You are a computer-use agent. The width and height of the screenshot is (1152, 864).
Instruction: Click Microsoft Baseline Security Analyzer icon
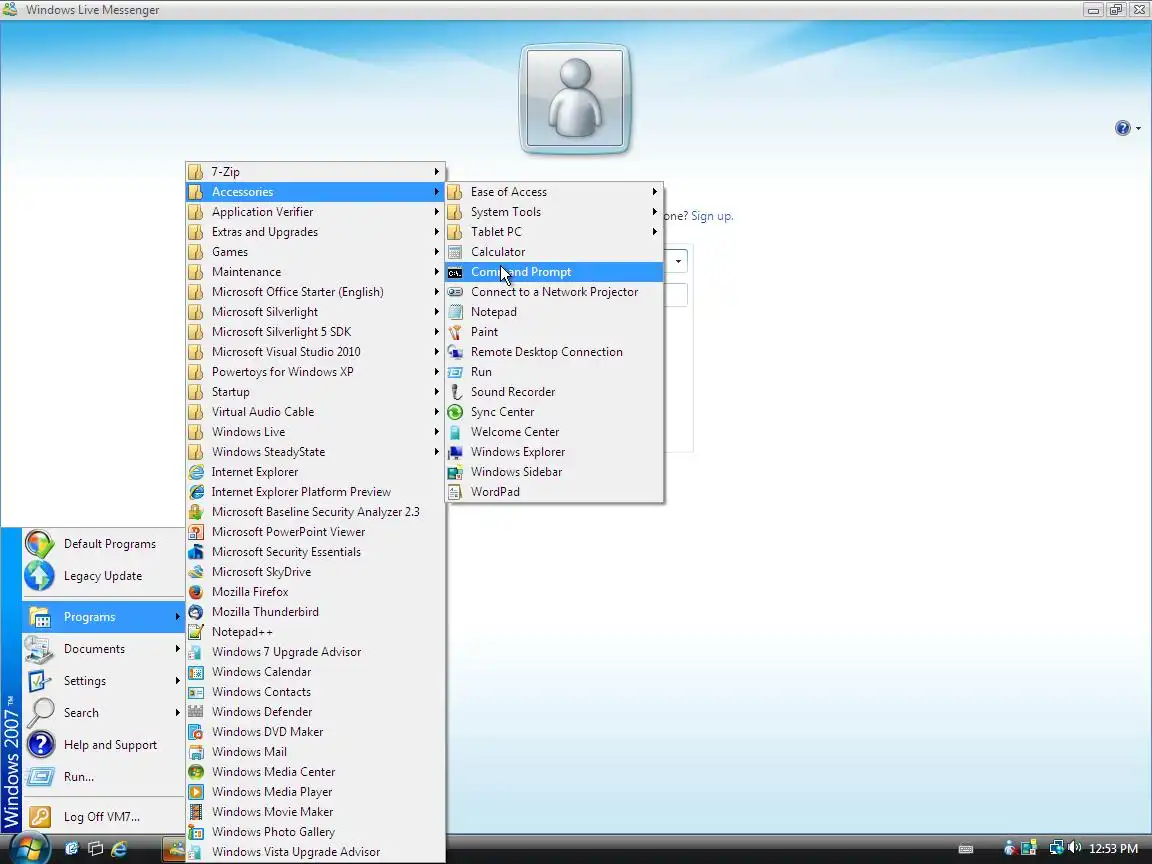196,512
